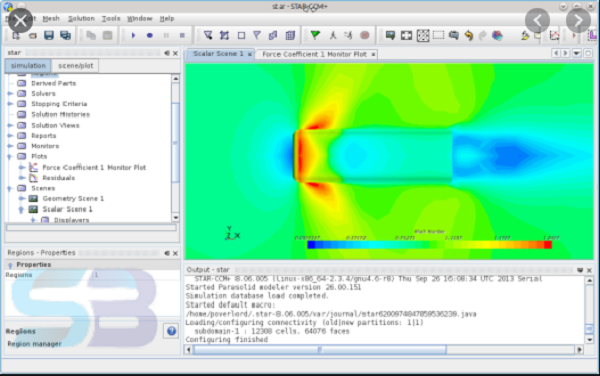
Task: Click the Mach Number color legend bar
Action: tap(429, 245)
